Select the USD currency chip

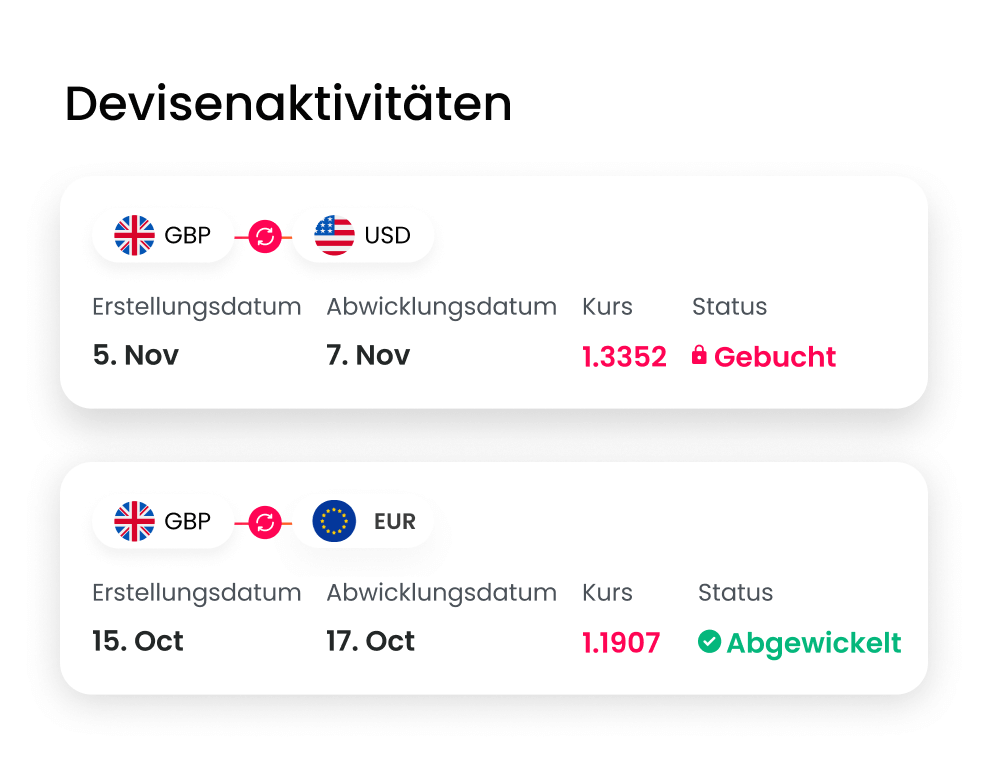point(364,236)
